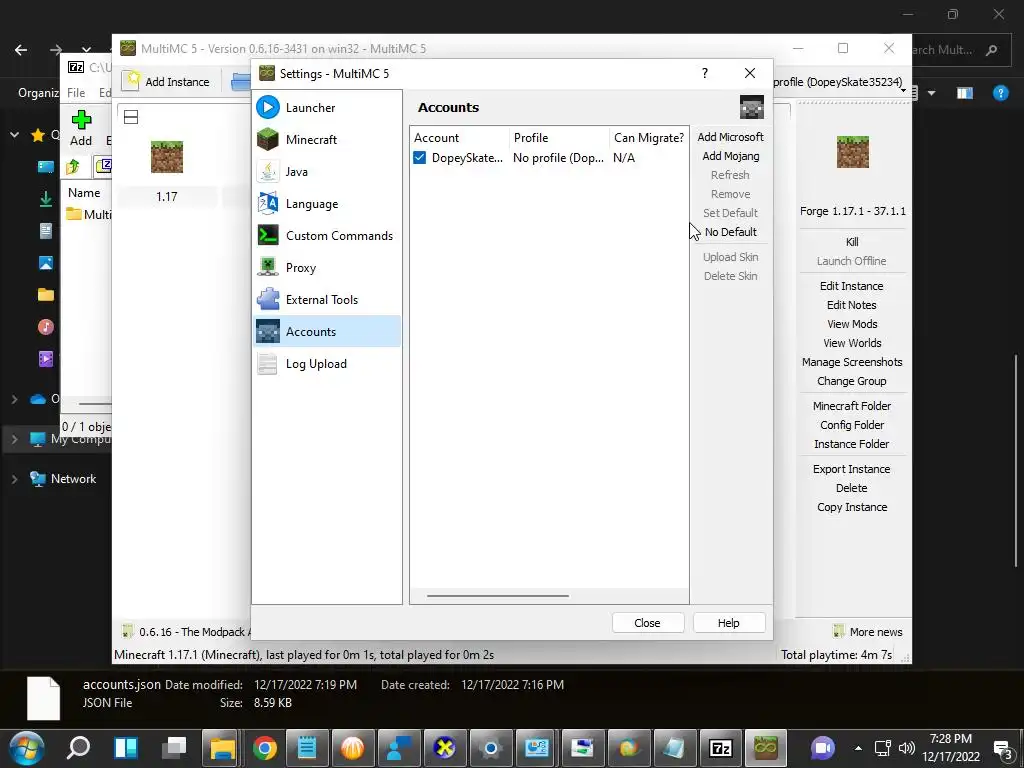
Task: Click Export Instance
Action: 852,469
